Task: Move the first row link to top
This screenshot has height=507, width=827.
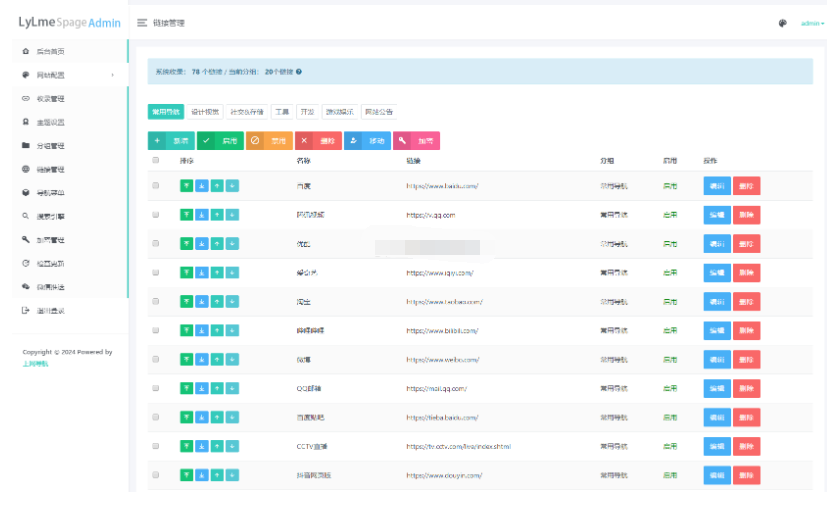Action: (x=186, y=185)
